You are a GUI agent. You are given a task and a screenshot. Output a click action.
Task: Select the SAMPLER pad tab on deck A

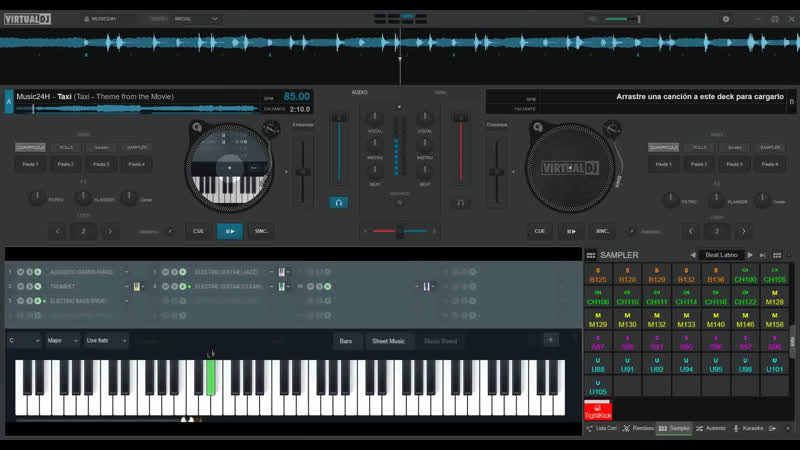pyautogui.click(x=136, y=147)
